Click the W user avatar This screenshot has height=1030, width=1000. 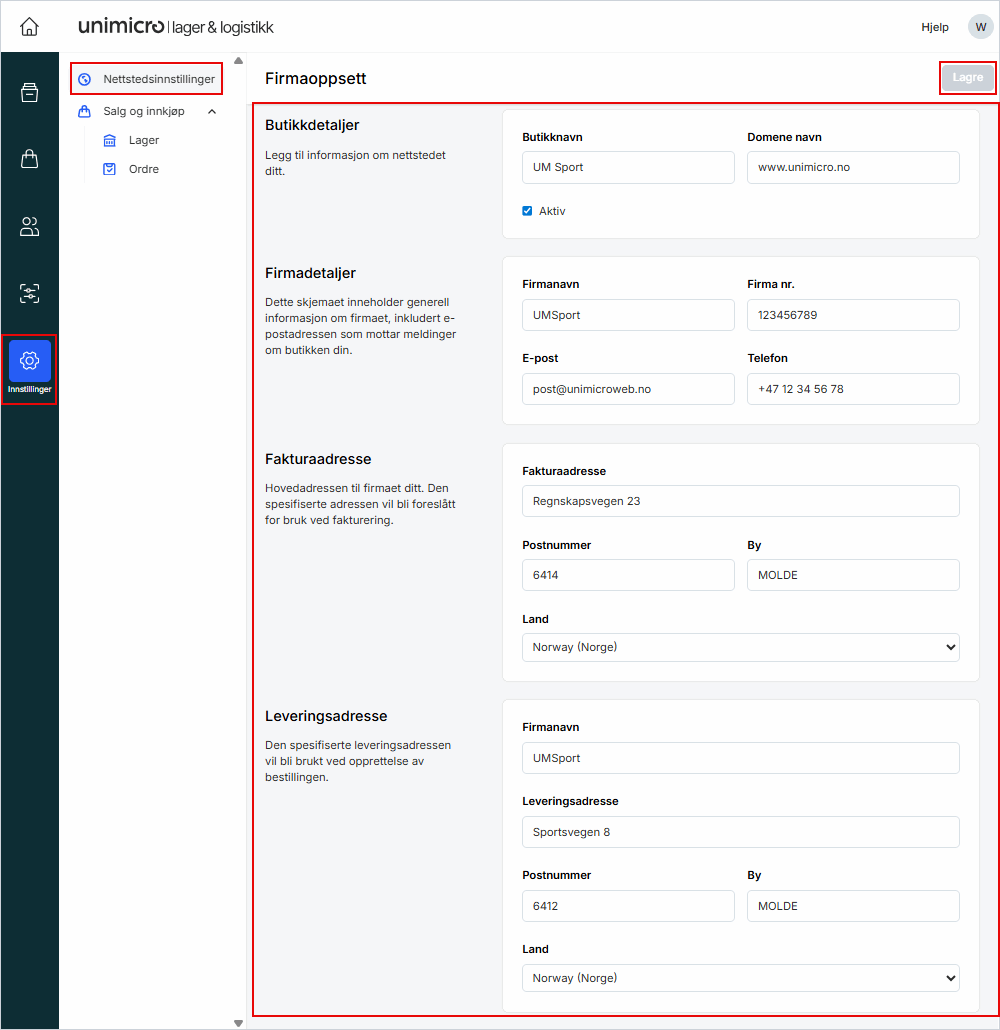click(x=980, y=27)
